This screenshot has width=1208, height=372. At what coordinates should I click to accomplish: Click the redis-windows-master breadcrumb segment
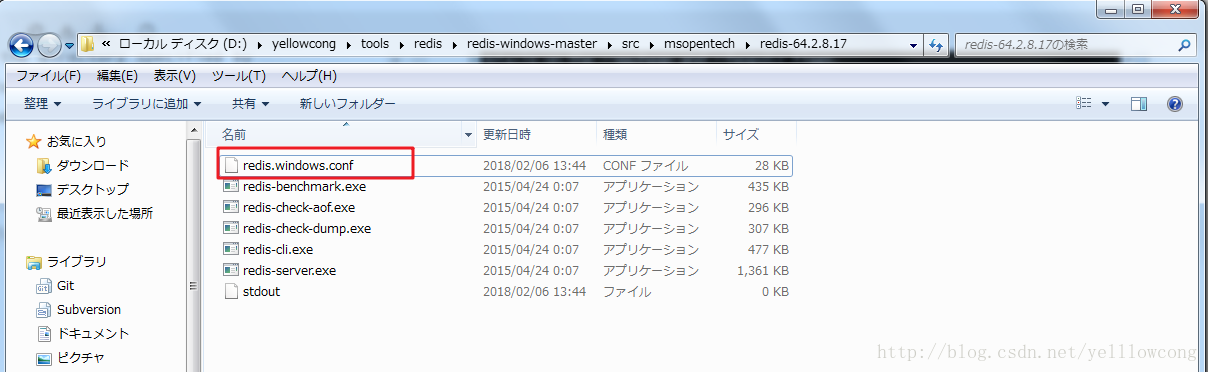(x=531, y=45)
